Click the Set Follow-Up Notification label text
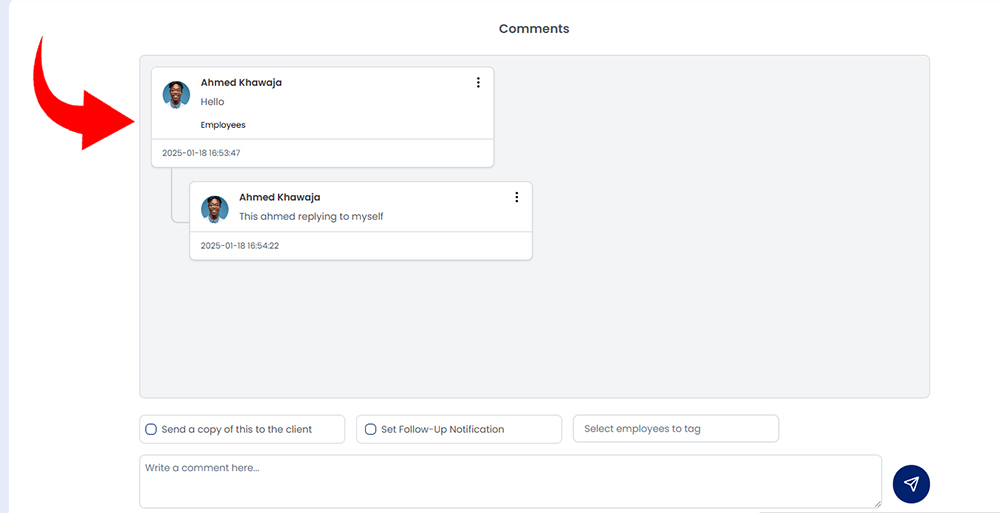The width and height of the screenshot is (1000, 513). (443, 429)
